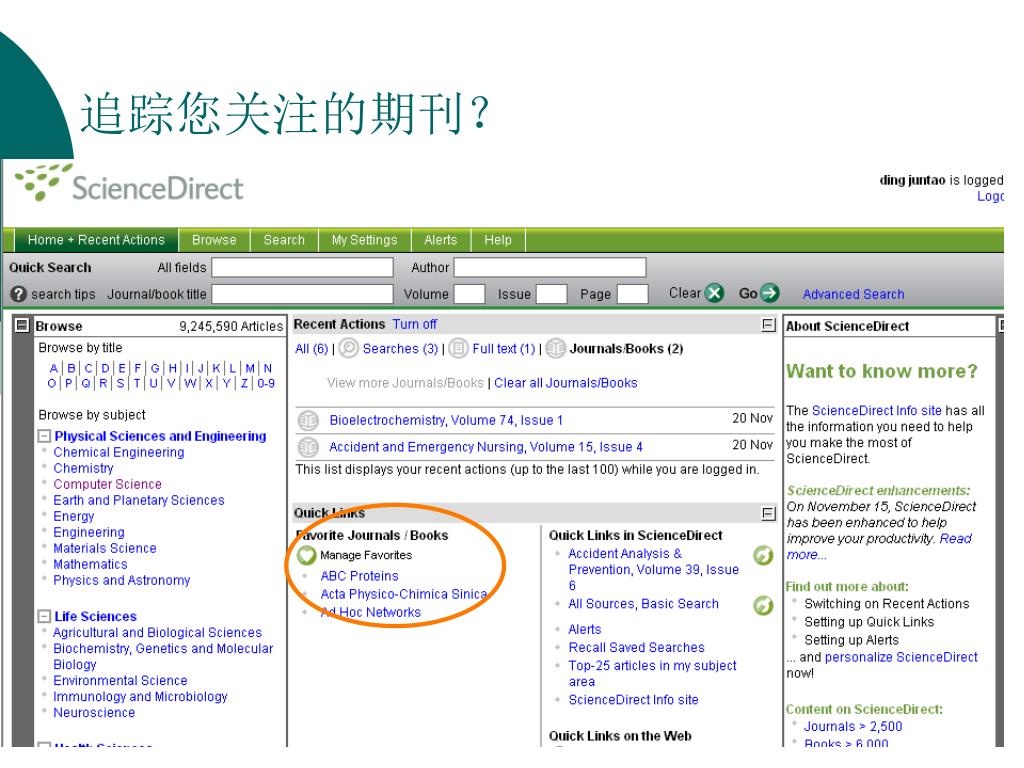The width and height of the screenshot is (1024, 768).
Task: Open the Home + Recent Actions tab
Action: tap(96, 240)
